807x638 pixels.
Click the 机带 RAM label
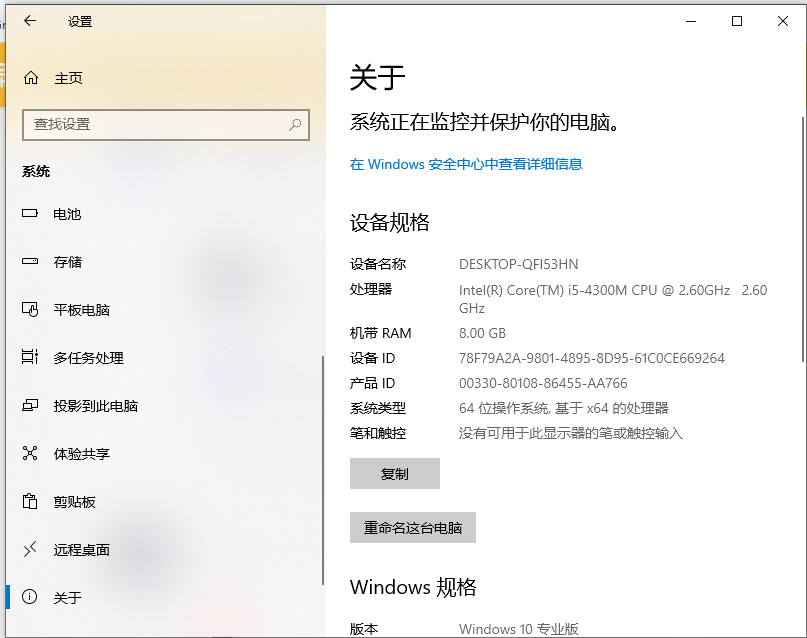[x=380, y=333]
